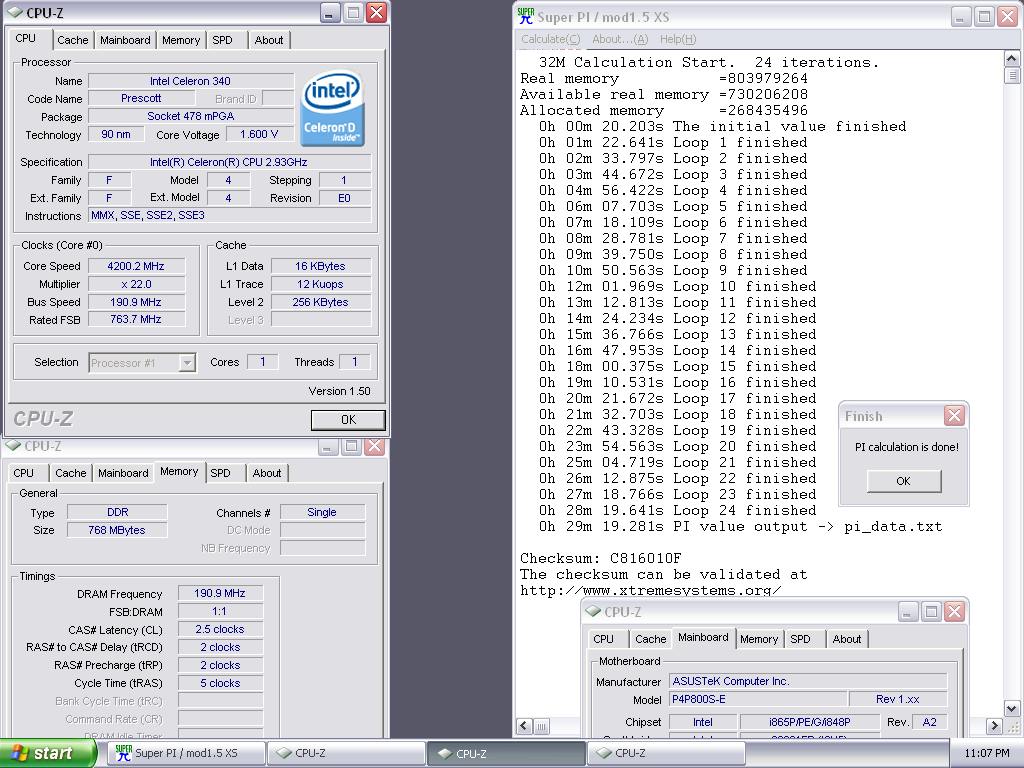Click the Windows logo in the Start button

click(x=20, y=753)
